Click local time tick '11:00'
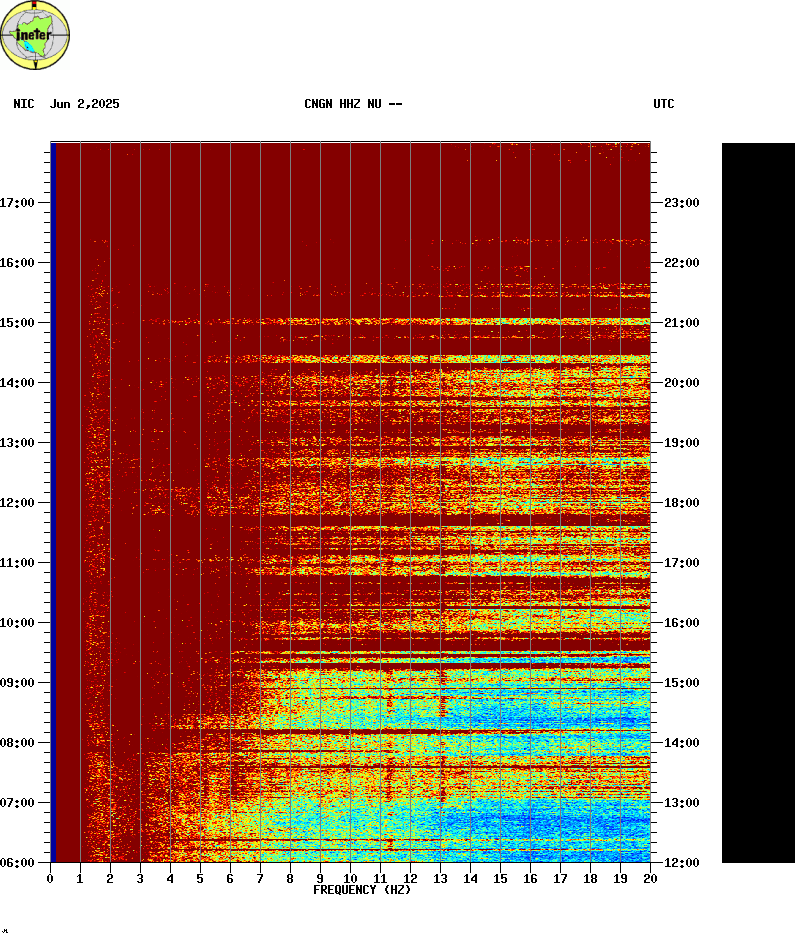This screenshot has height=942, width=802. [x=17, y=563]
